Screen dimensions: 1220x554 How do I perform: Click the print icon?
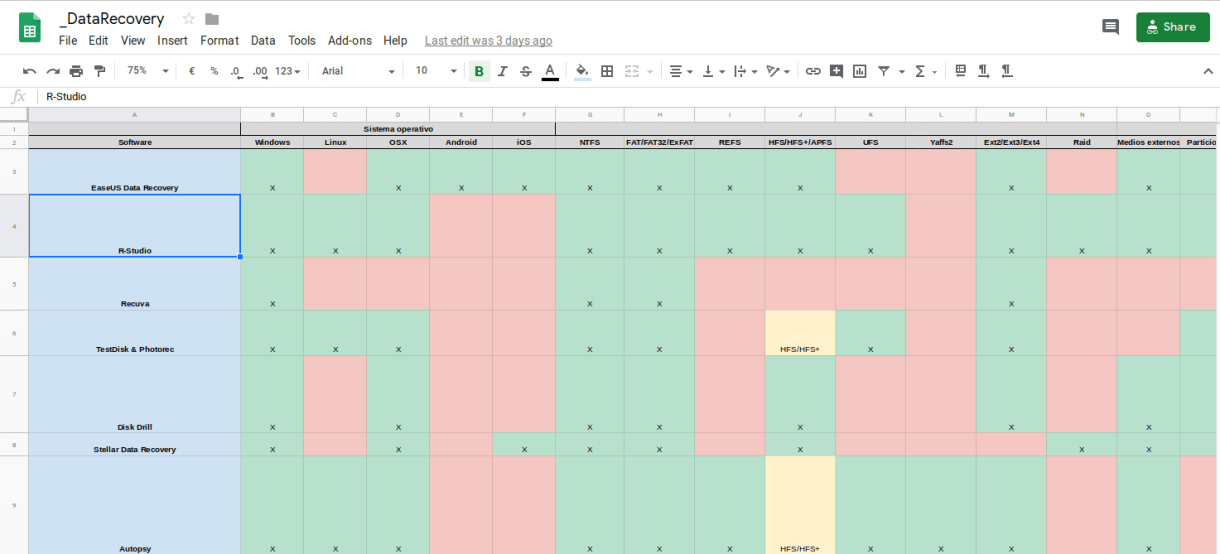click(x=76, y=71)
